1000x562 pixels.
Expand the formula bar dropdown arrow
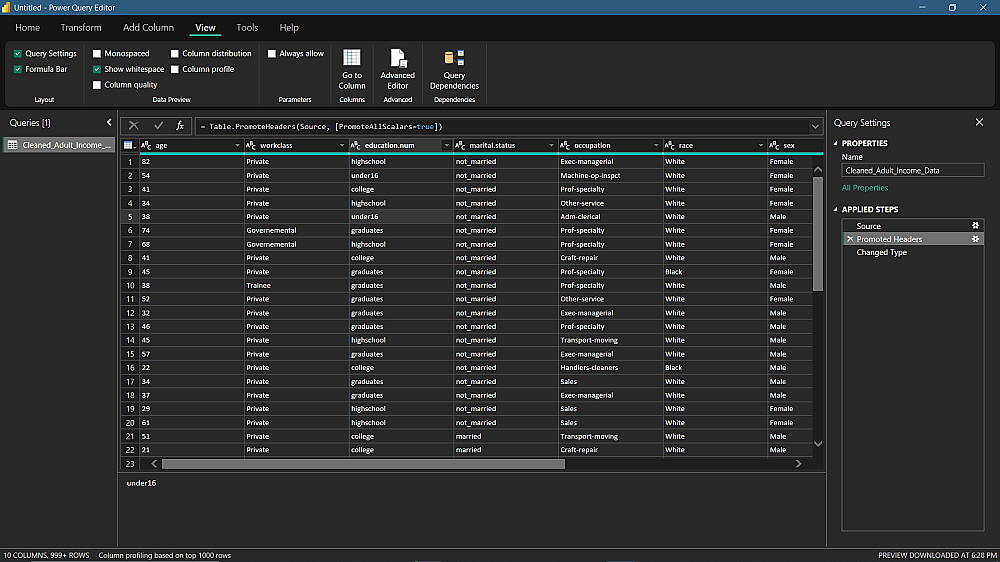pyautogui.click(x=816, y=126)
